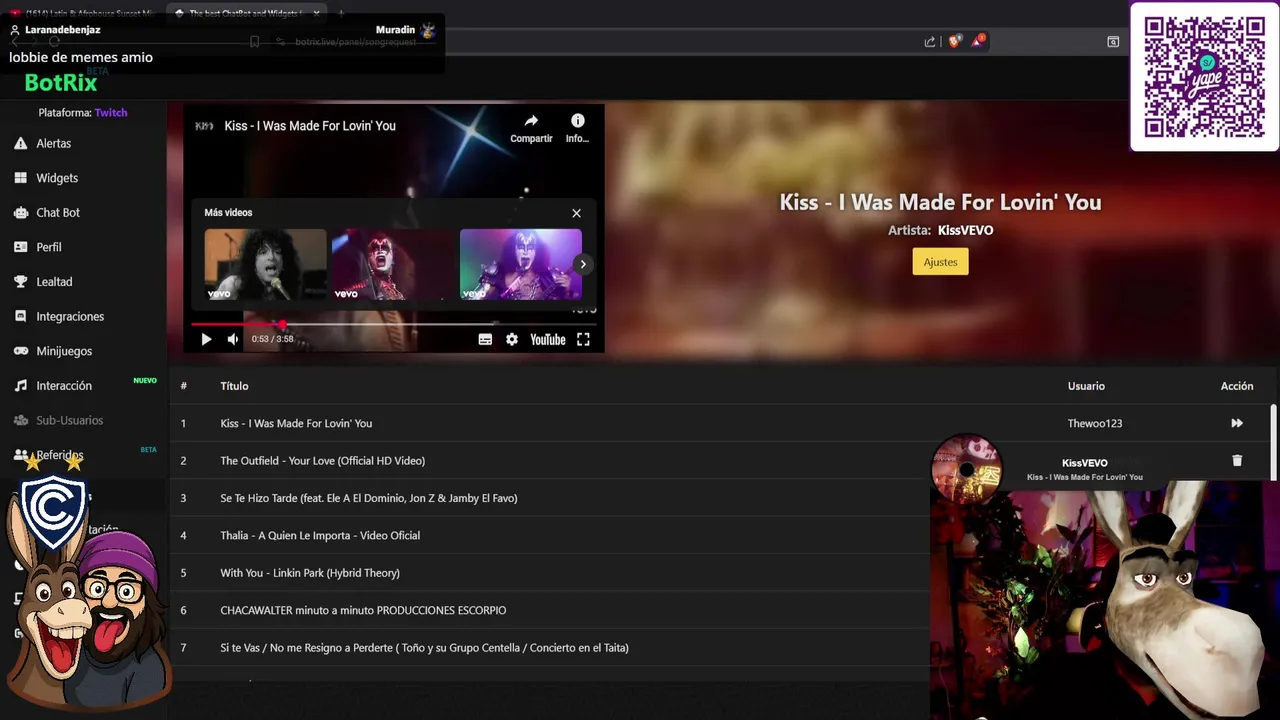The width and height of the screenshot is (1280, 720).
Task: Click the Perfil card icon
Action: coord(20,247)
